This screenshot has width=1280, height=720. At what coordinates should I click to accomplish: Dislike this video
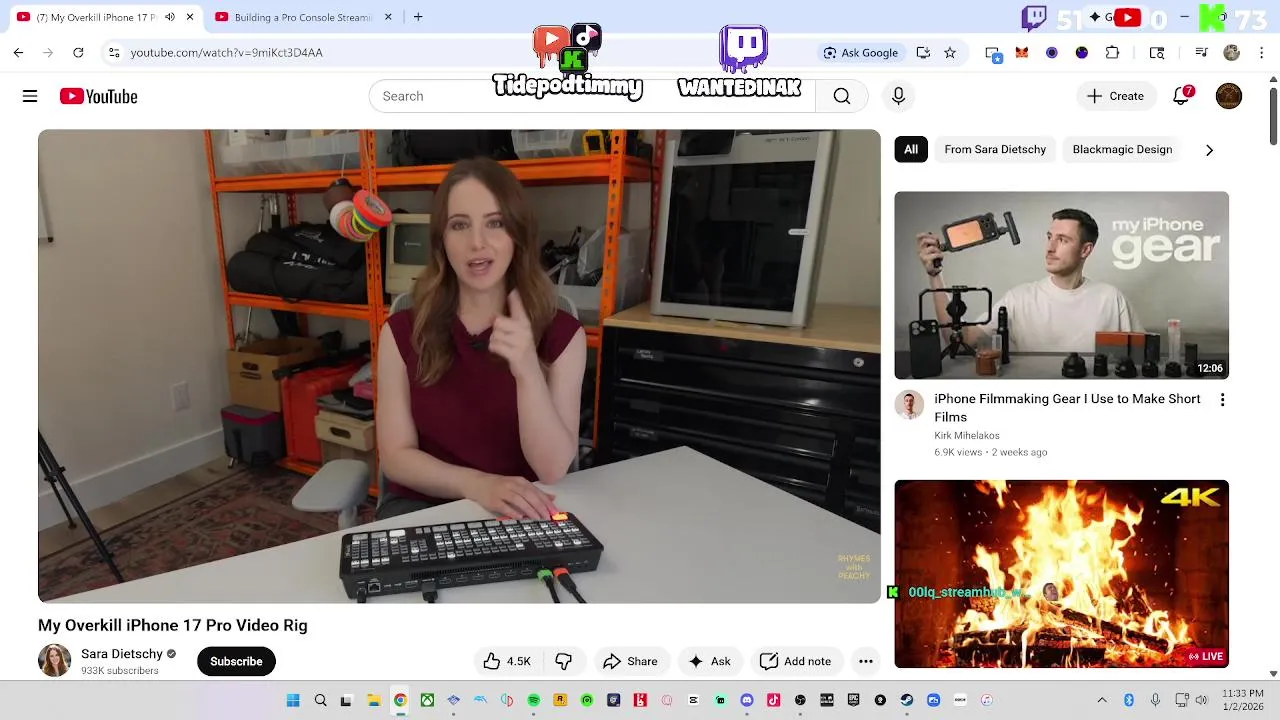pyautogui.click(x=563, y=661)
